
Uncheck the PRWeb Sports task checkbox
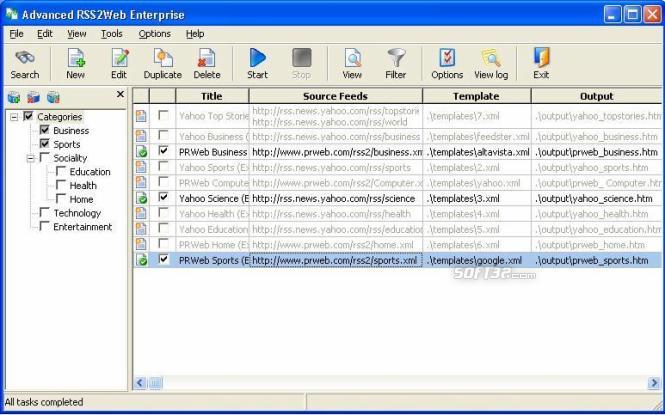click(163, 259)
